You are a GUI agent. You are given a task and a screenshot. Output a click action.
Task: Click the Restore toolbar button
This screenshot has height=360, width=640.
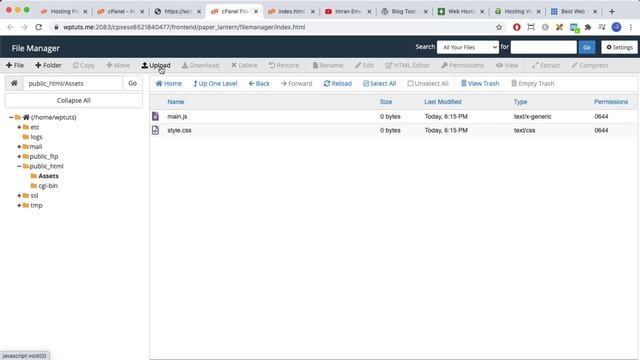(x=284, y=65)
